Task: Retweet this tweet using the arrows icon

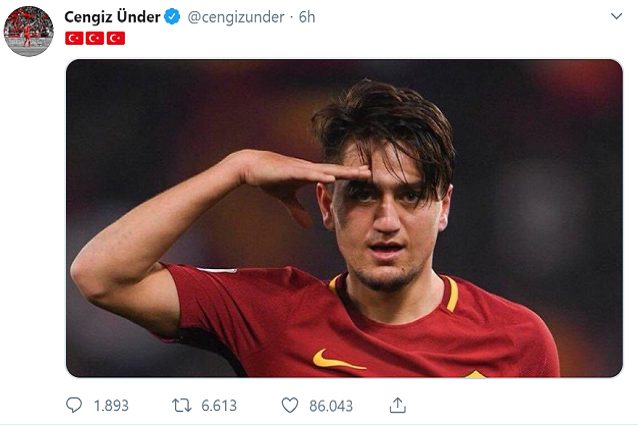Action: [181, 405]
